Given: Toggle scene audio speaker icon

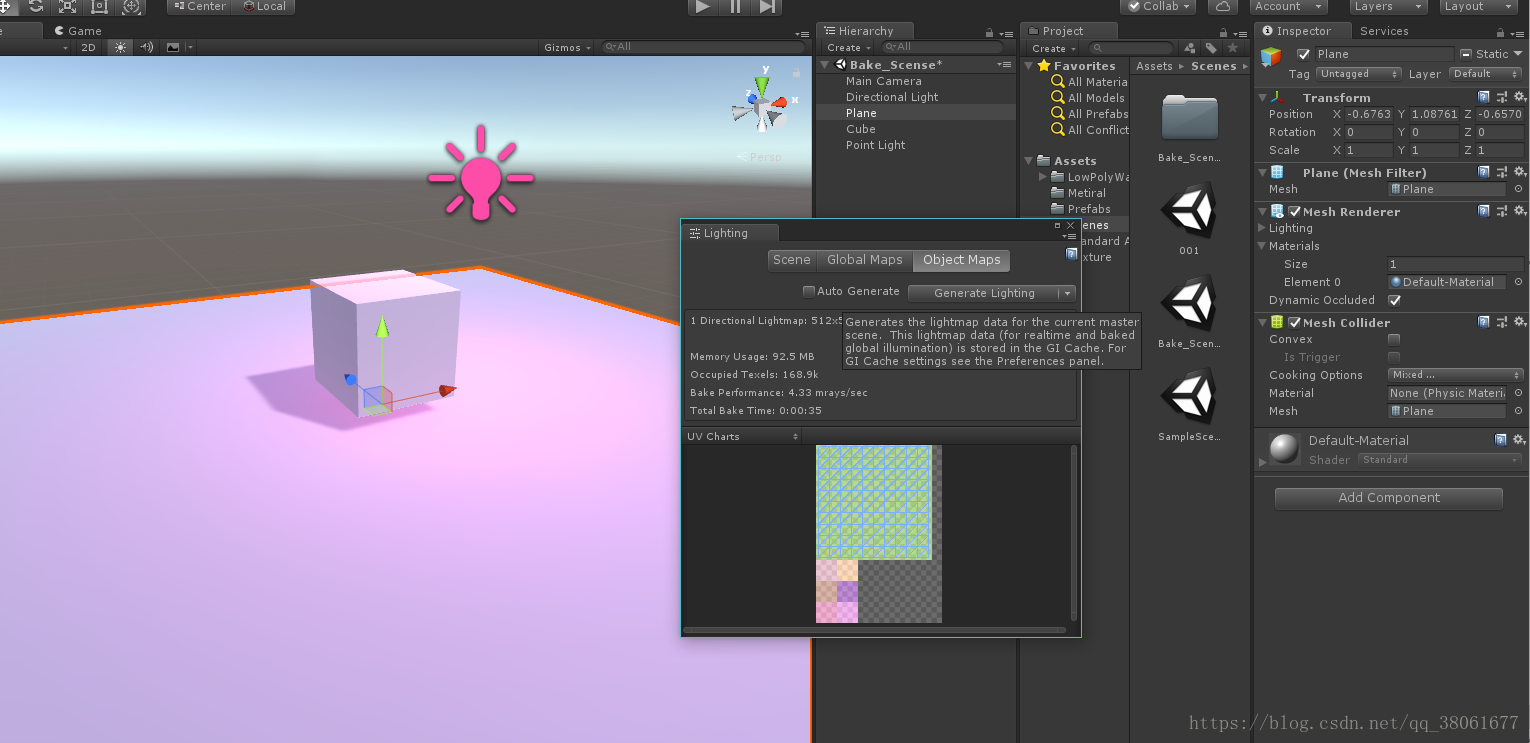Looking at the screenshot, I should tap(147, 47).
